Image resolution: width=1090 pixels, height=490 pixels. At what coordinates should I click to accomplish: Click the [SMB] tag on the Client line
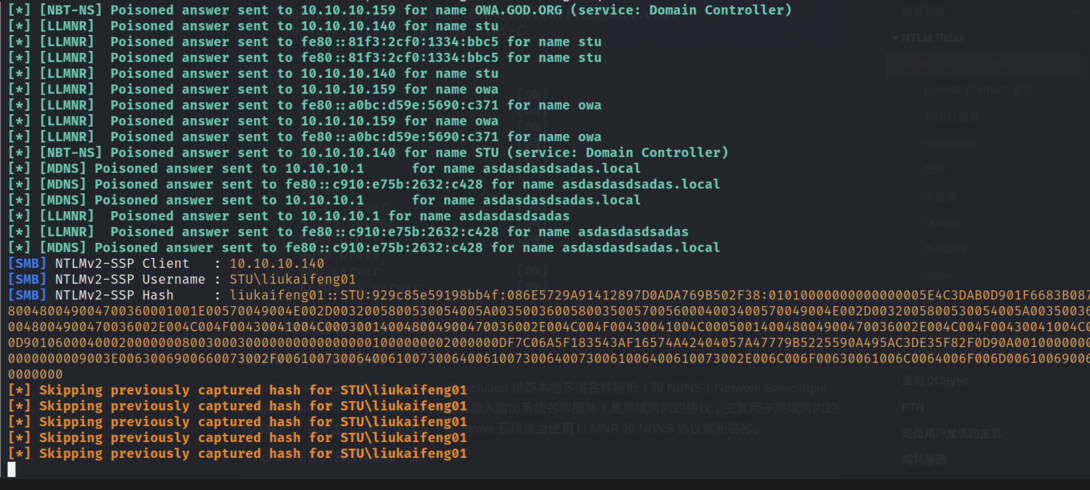(27, 264)
